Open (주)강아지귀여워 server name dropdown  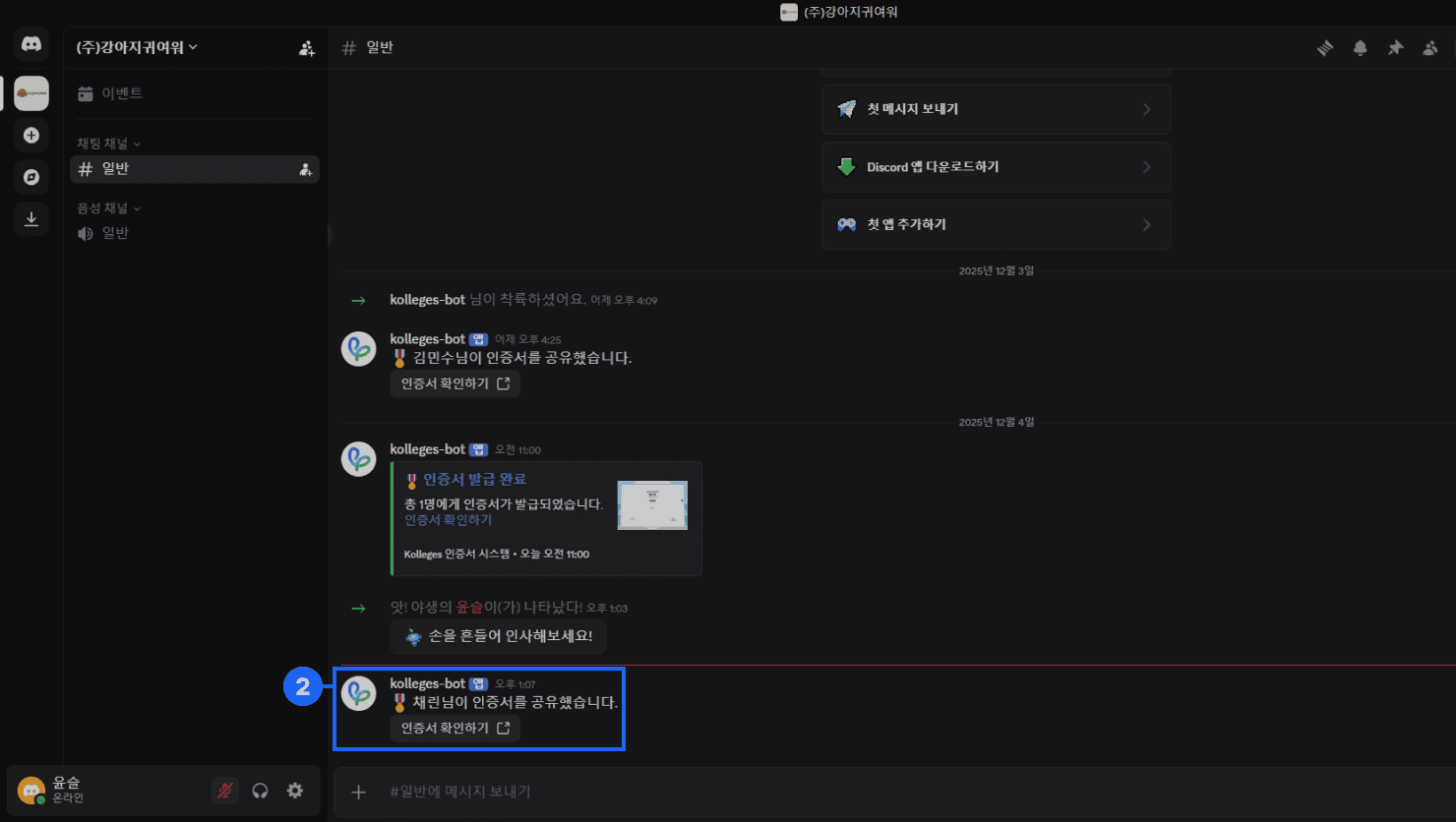click(137, 47)
